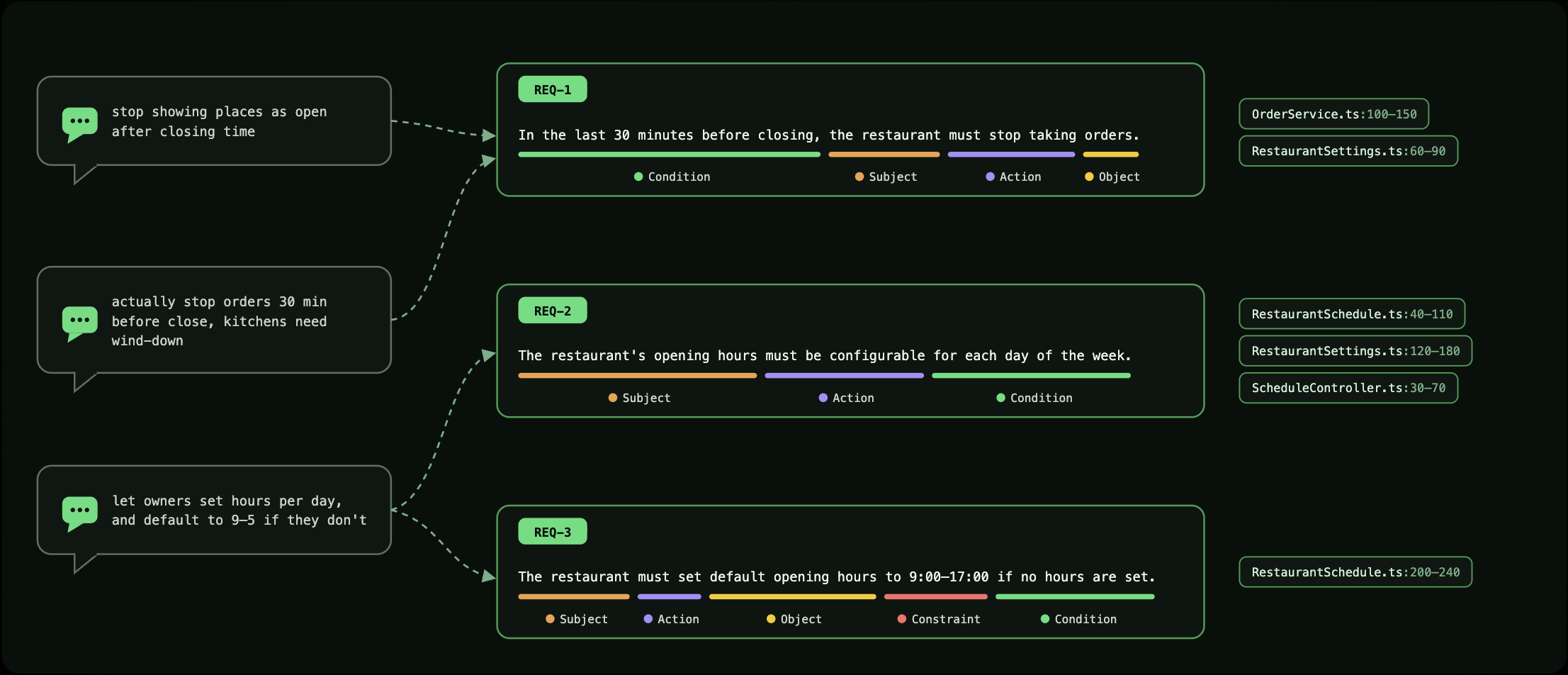
Task: Click the Object legend label in REQ-1
Action: [1119, 177]
